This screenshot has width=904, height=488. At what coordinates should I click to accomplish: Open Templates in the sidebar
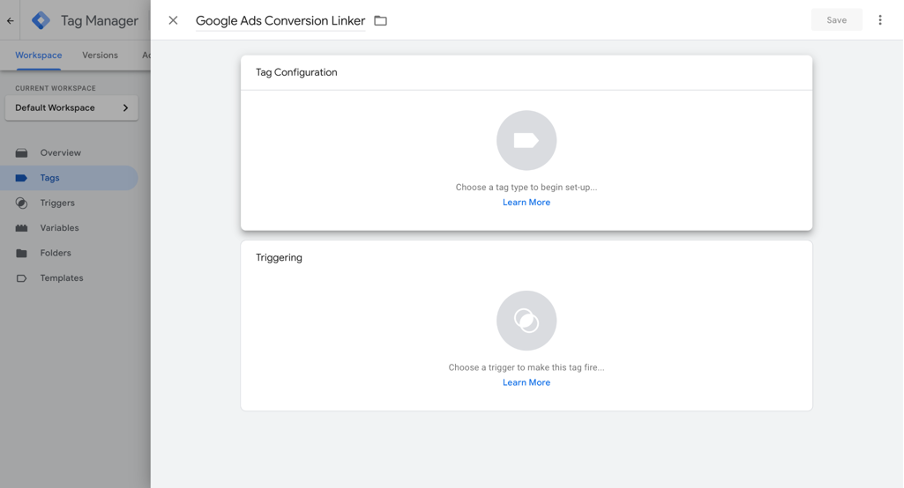[x=61, y=278]
